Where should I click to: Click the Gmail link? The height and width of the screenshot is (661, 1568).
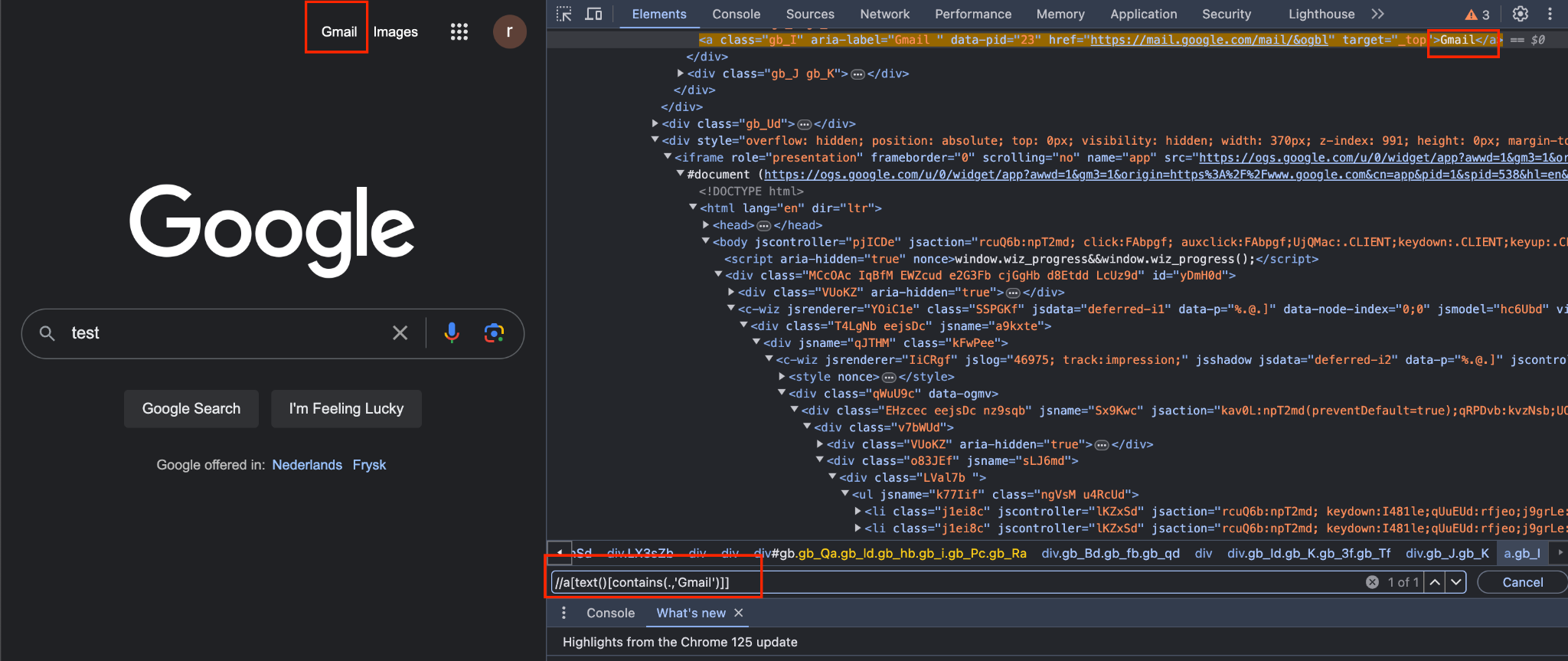click(338, 31)
